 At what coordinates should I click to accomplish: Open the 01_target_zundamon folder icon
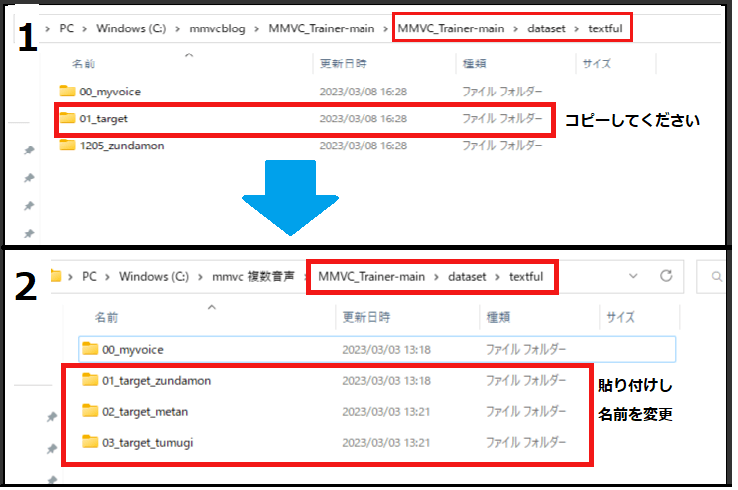[x=90, y=380]
